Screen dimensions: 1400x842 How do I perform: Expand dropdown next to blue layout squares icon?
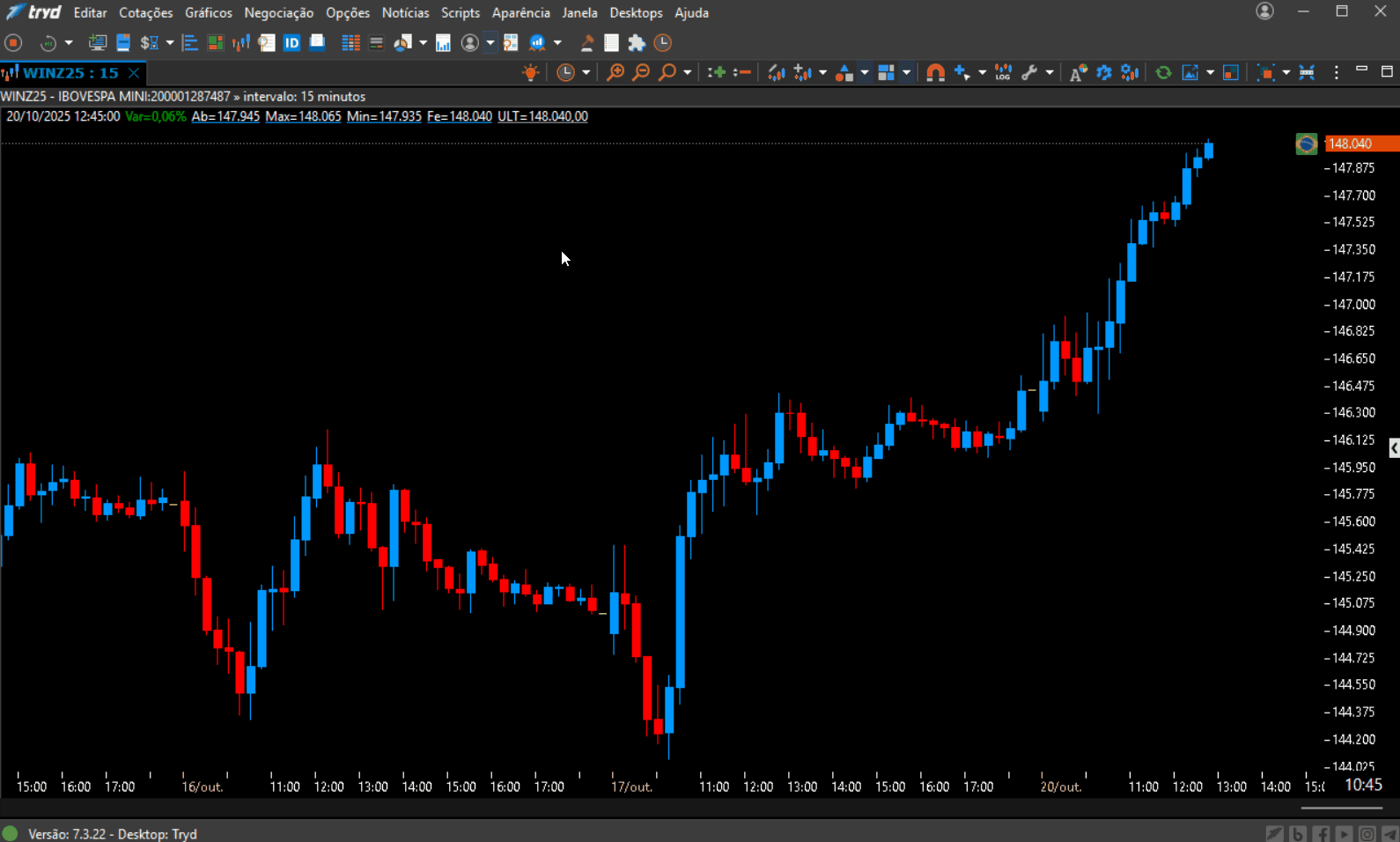[x=906, y=73]
